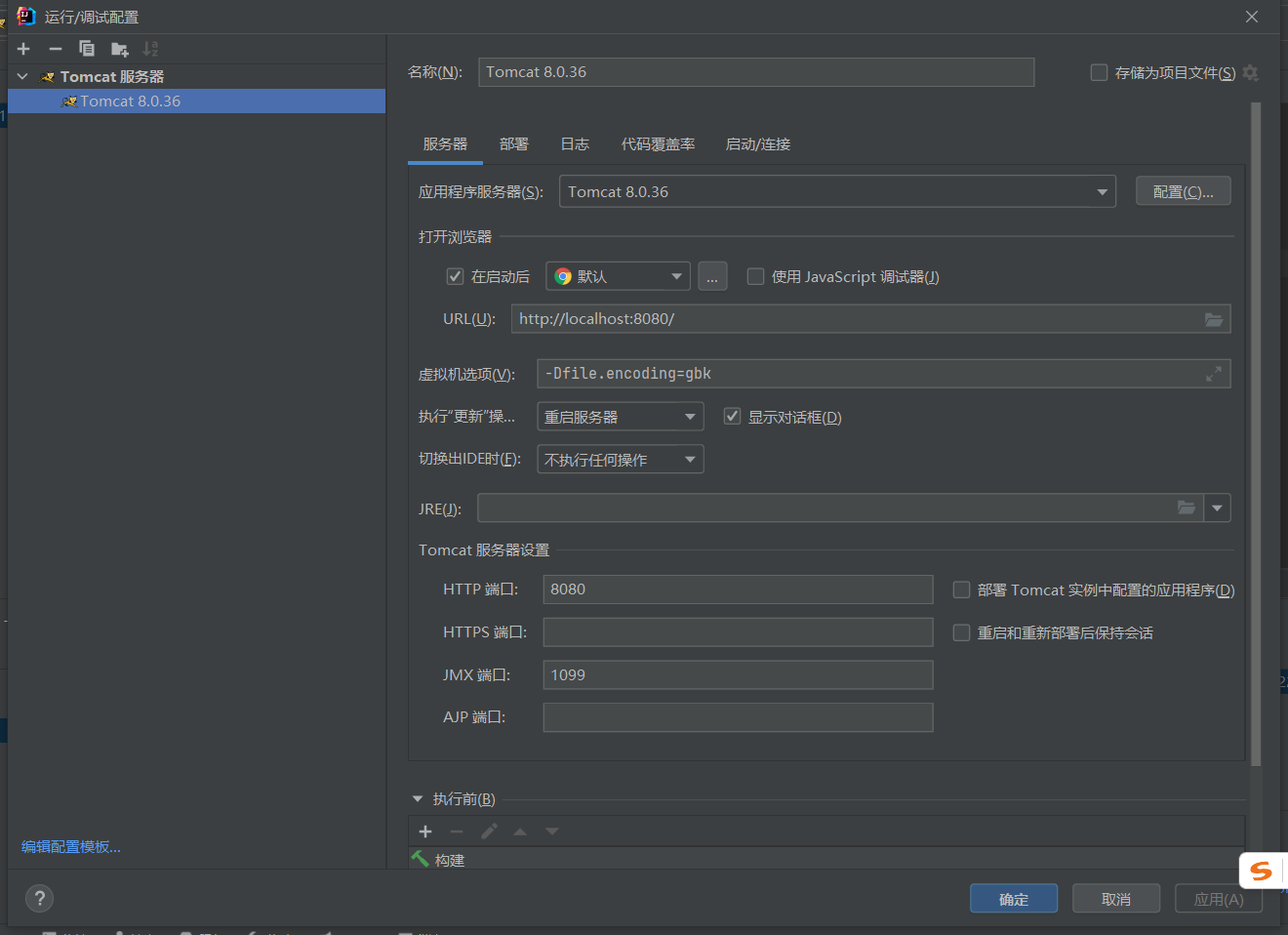Open the edit configuration templates link
Image resolution: width=1288 pixels, height=935 pixels.
pos(71,846)
